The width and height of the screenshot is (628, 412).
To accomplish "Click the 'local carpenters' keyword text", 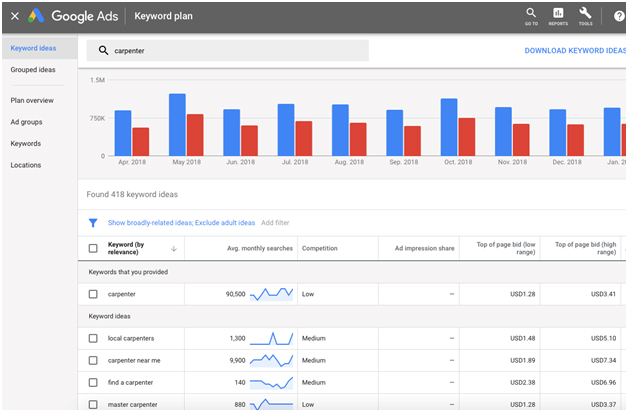I will (x=131, y=338).
